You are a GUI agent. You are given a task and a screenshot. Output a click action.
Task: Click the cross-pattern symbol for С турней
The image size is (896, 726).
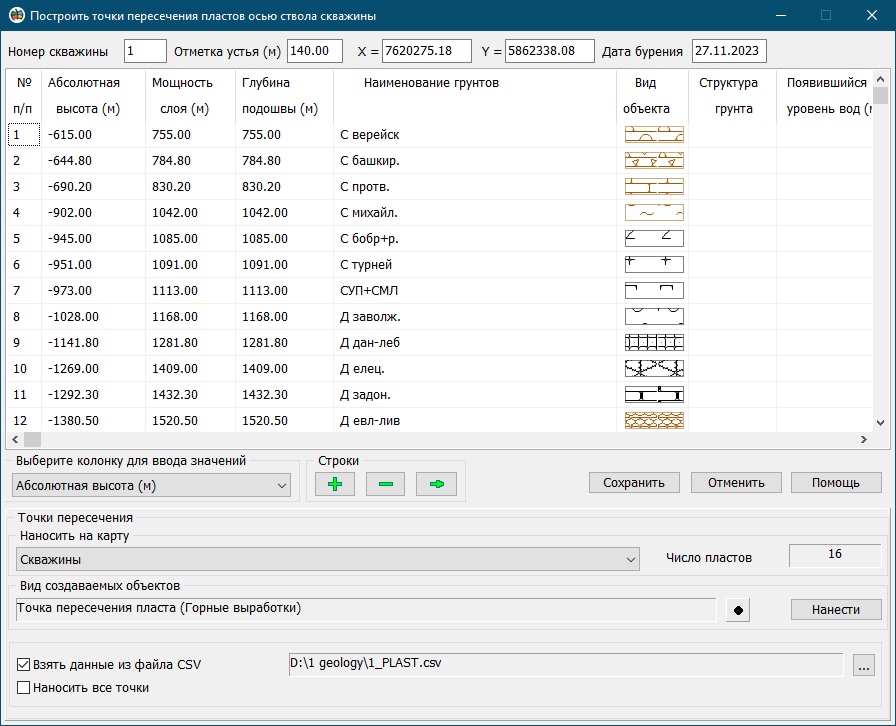point(654,264)
